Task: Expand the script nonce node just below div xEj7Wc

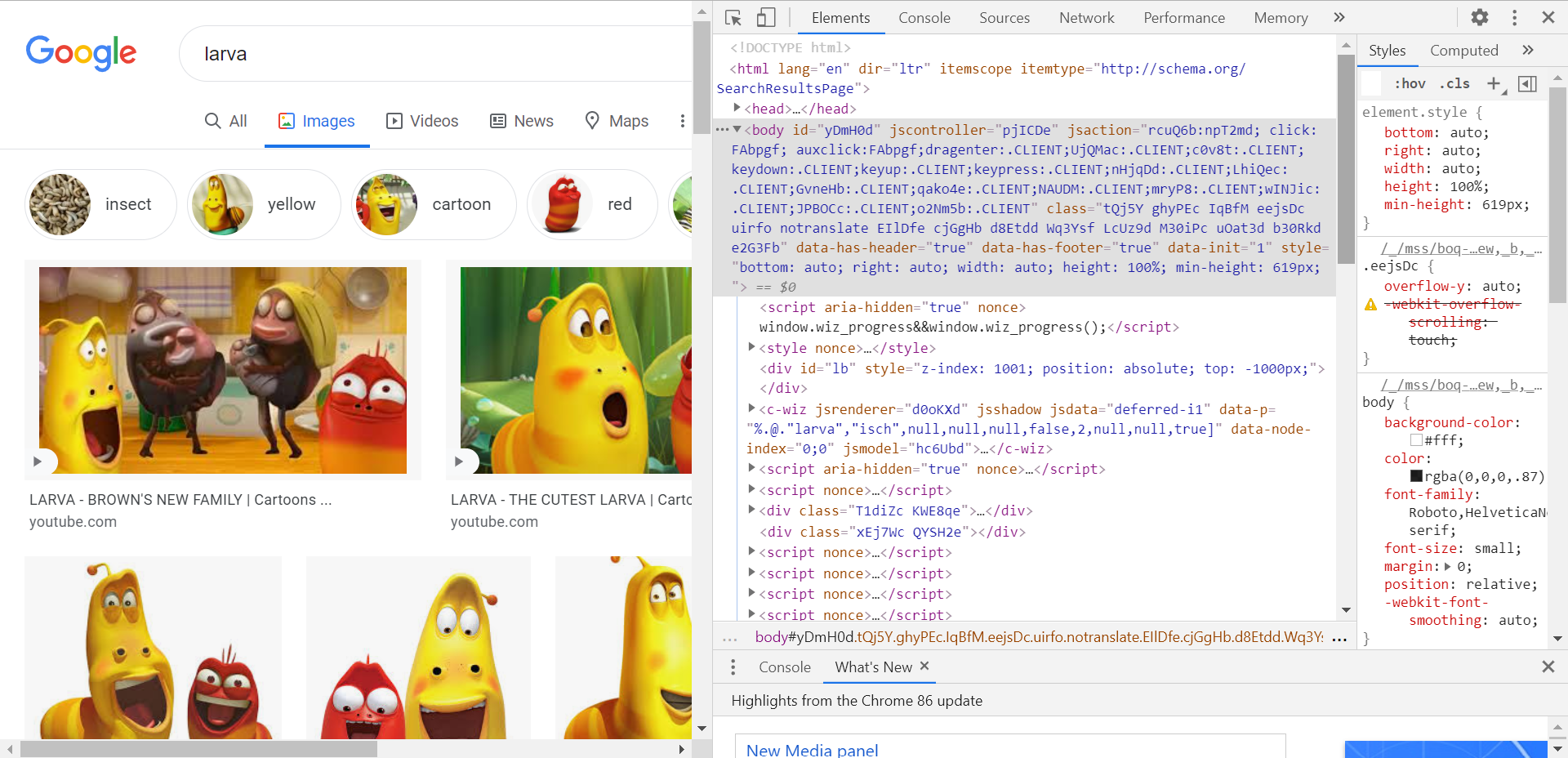Action: pyautogui.click(x=751, y=551)
